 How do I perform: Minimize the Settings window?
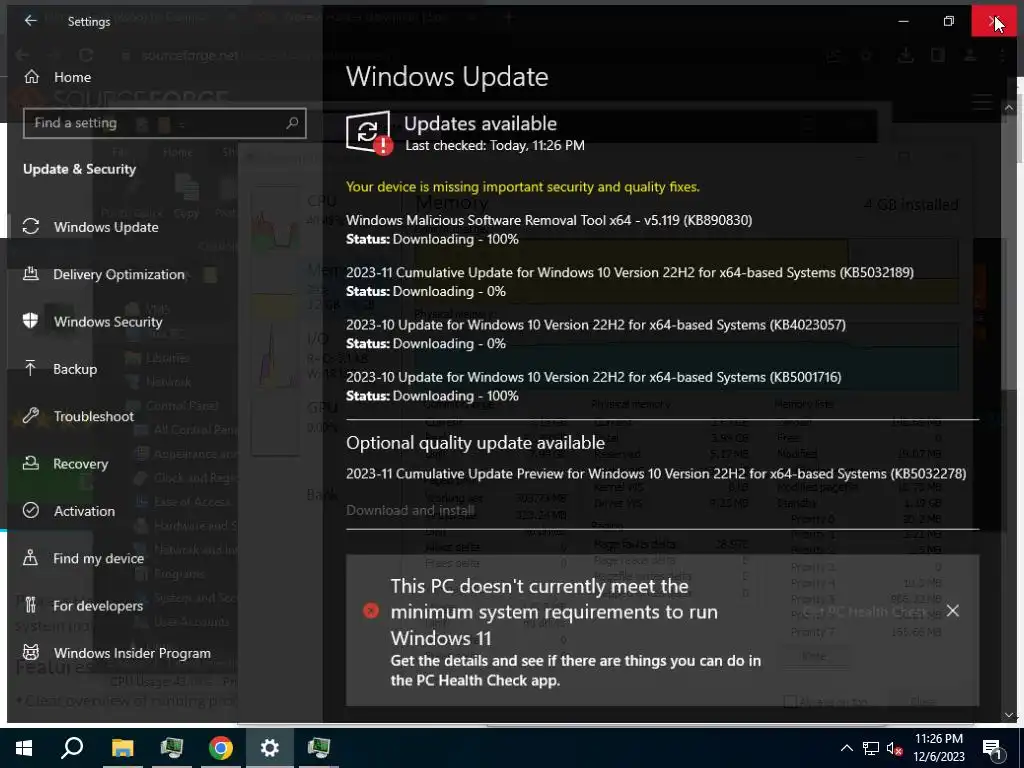(903, 21)
